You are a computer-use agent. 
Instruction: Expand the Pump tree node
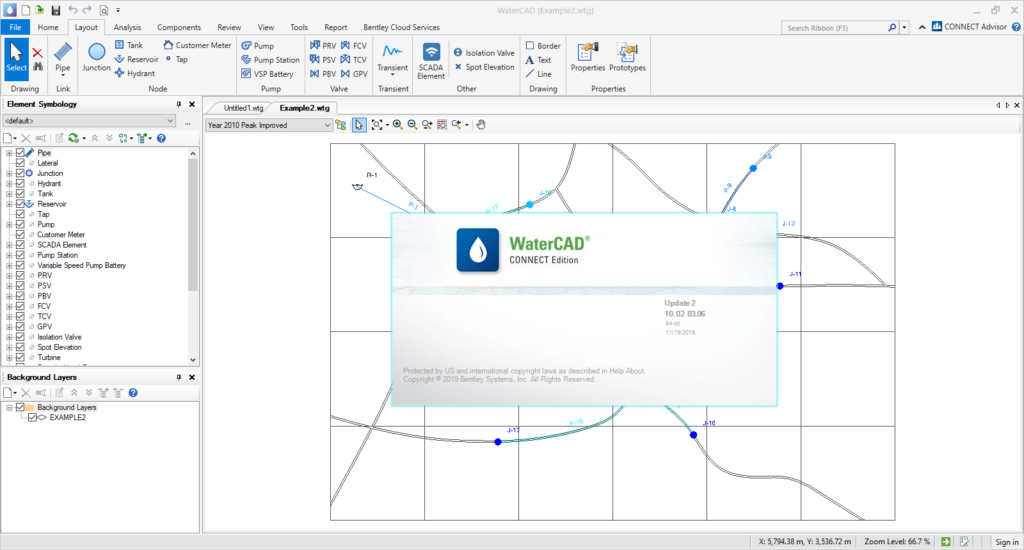click(9, 225)
